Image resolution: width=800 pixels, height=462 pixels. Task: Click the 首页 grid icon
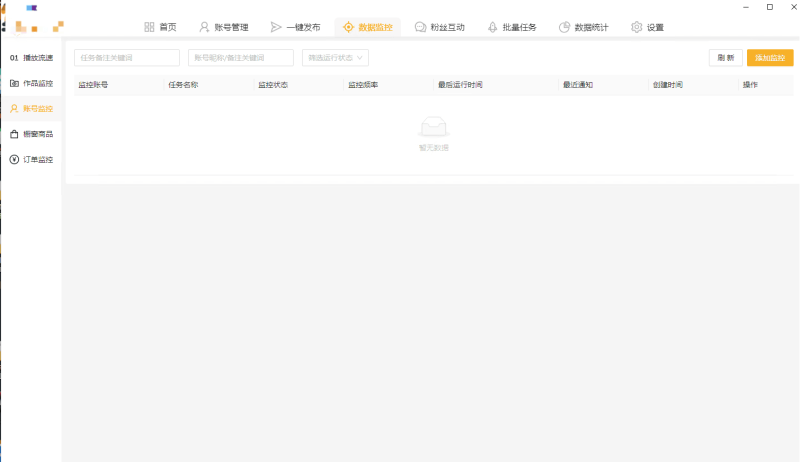pos(149,27)
